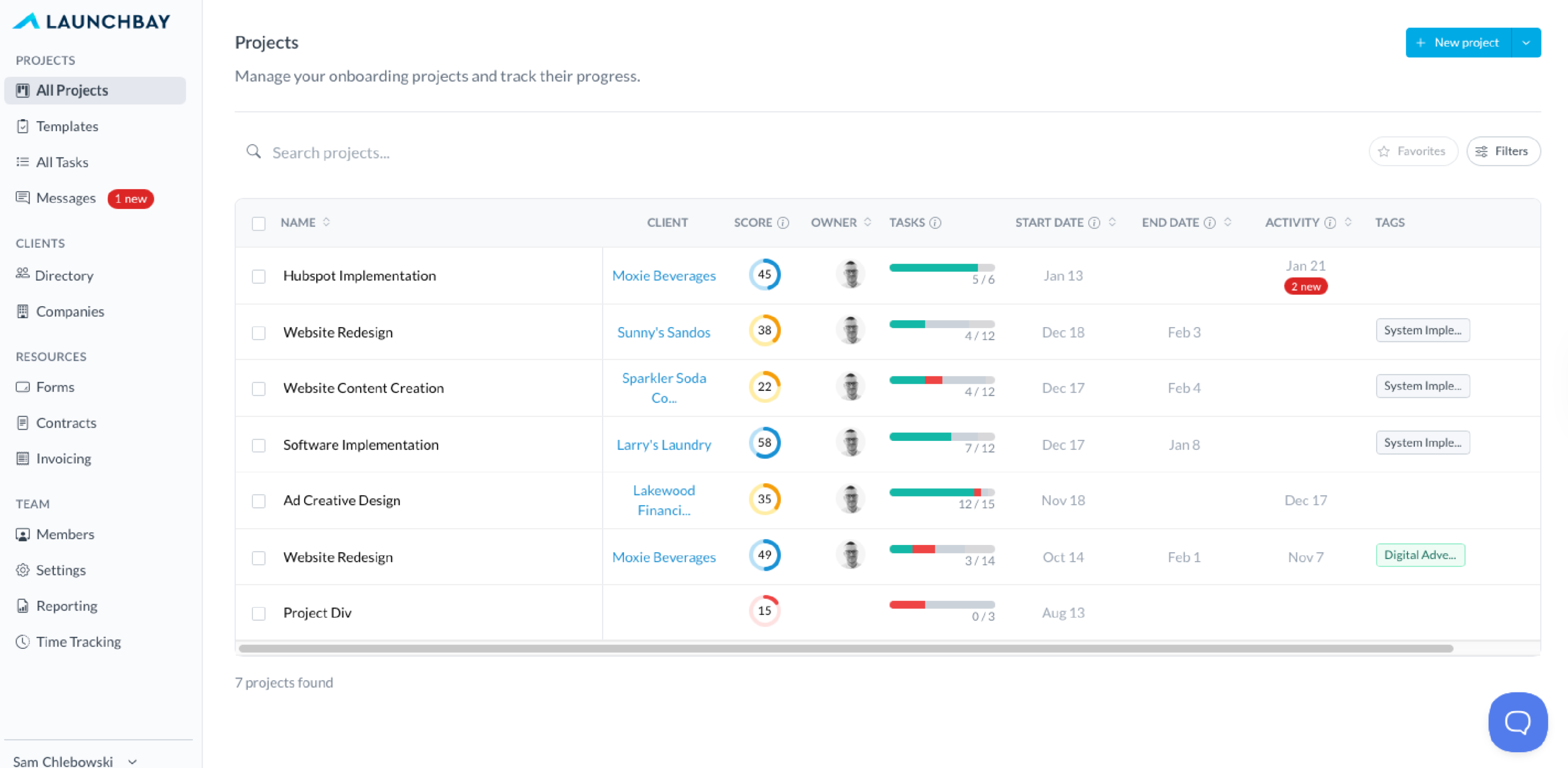Check the Hubspot Implementation row checkbox
This screenshot has height=768, width=1568.
click(259, 276)
